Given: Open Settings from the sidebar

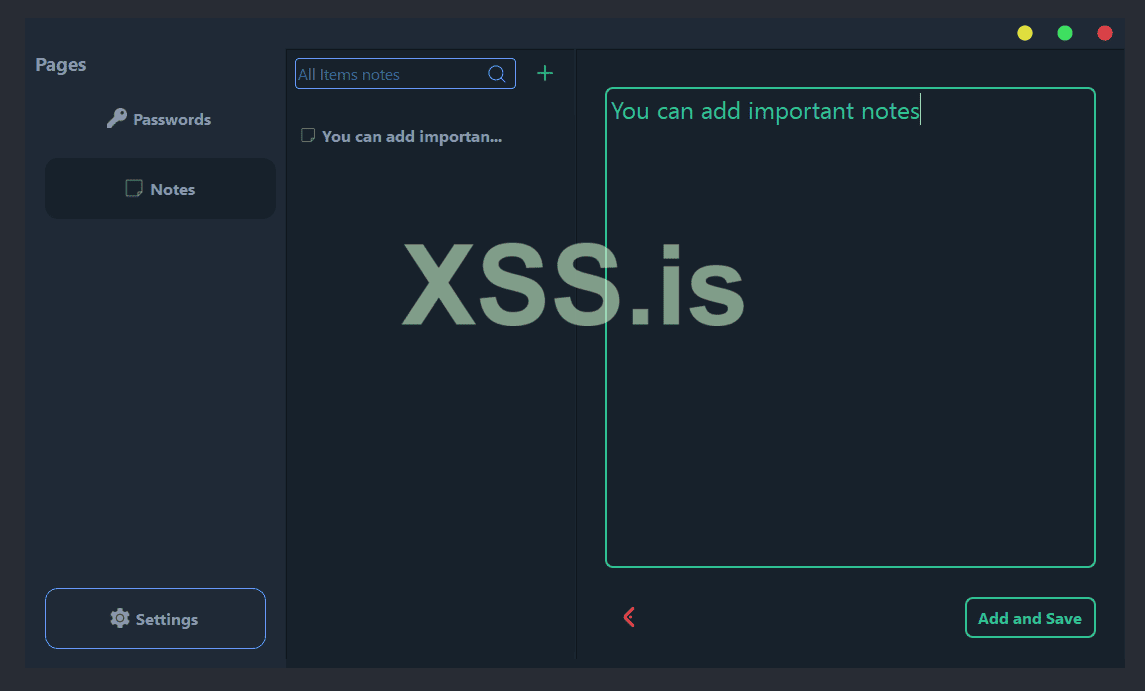Looking at the screenshot, I should 155,618.
